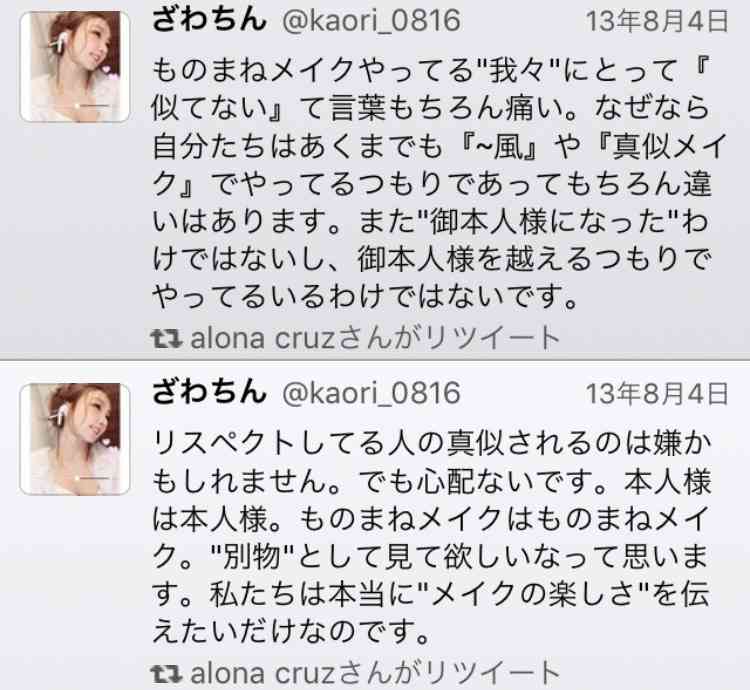The width and height of the screenshot is (750, 690).
Task: Click the retweet icon under the first tweet
Action: point(166,339)
